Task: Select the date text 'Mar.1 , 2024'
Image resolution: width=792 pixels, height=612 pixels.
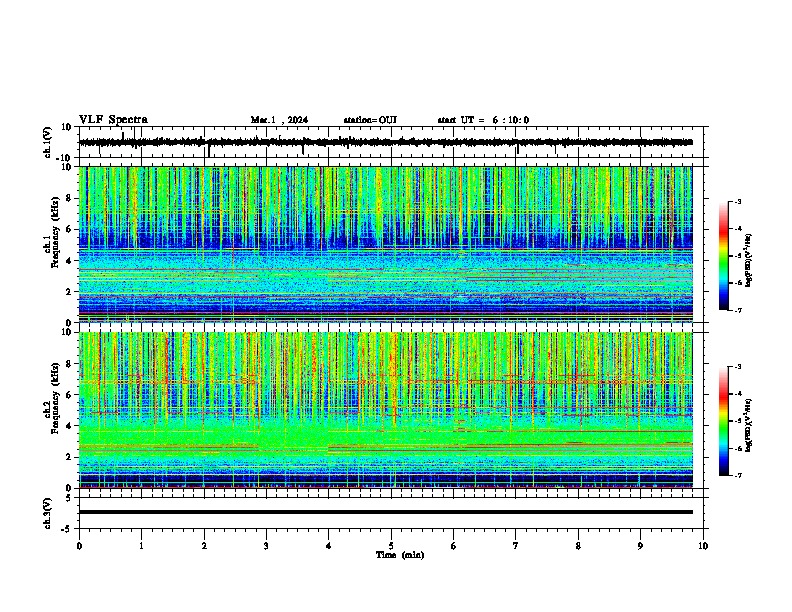Action: pos(279,120)
